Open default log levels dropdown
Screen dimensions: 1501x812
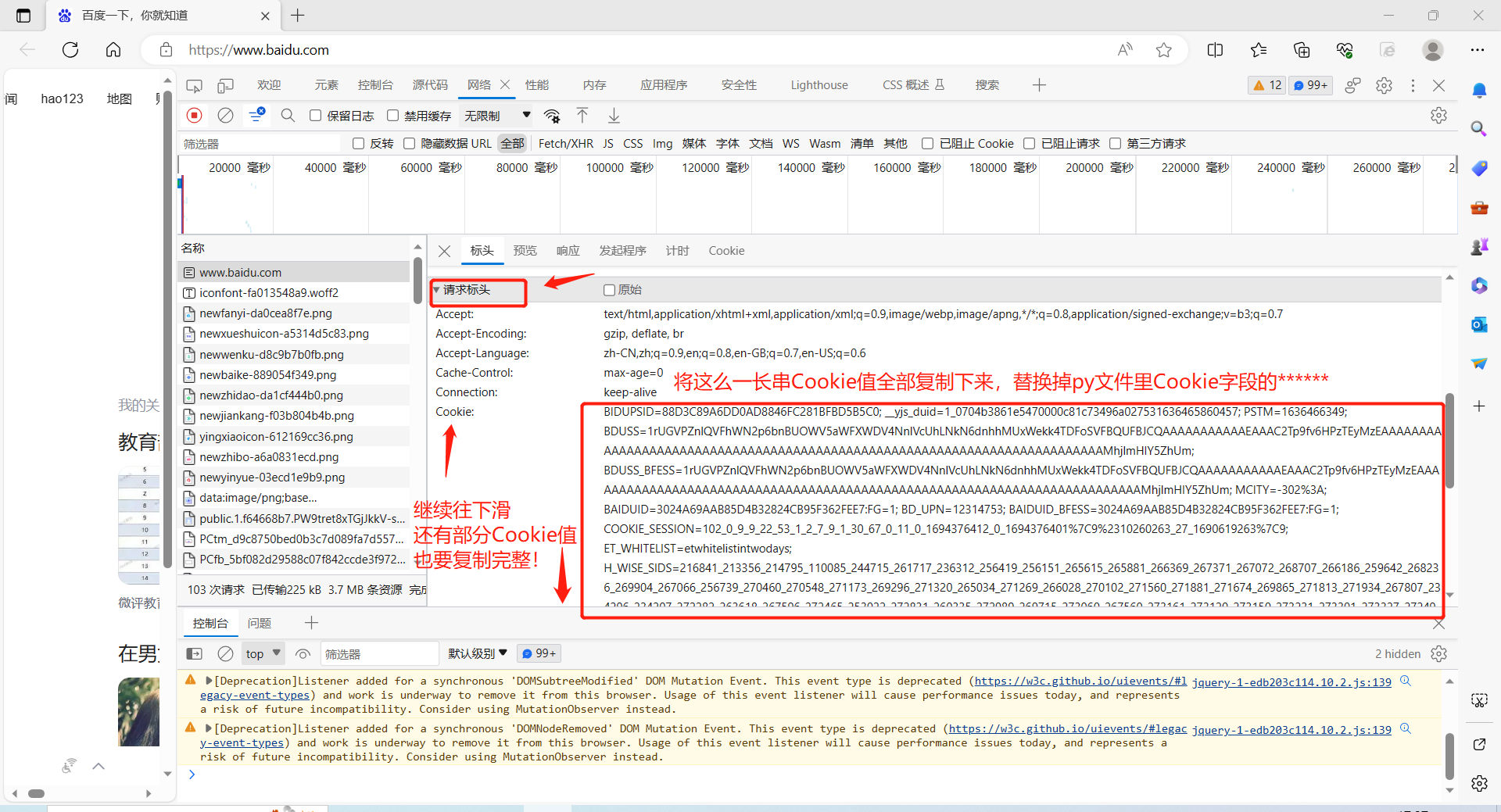(x=477, y=653)
